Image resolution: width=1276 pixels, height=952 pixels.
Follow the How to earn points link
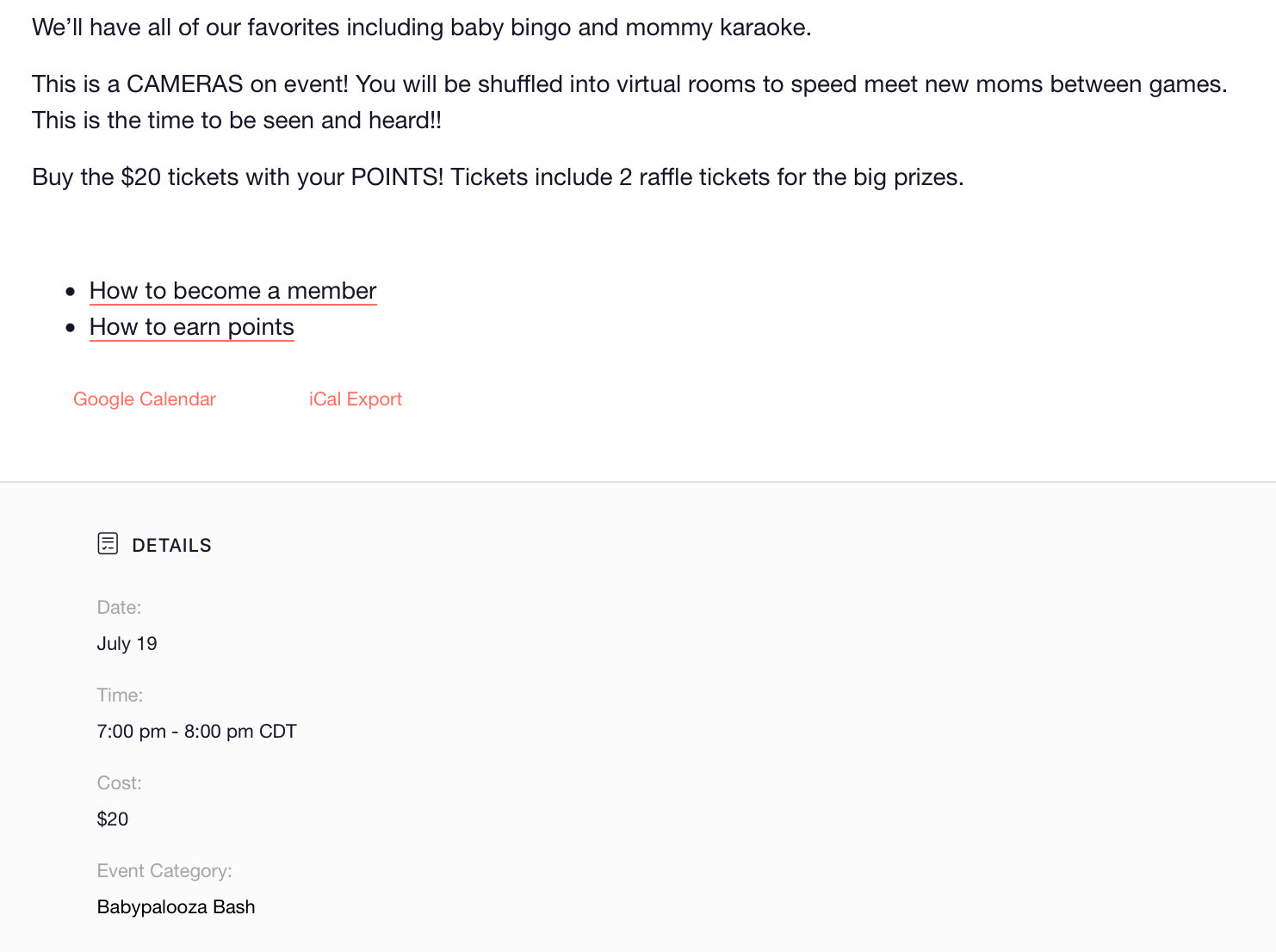click(x=191, y=327)
